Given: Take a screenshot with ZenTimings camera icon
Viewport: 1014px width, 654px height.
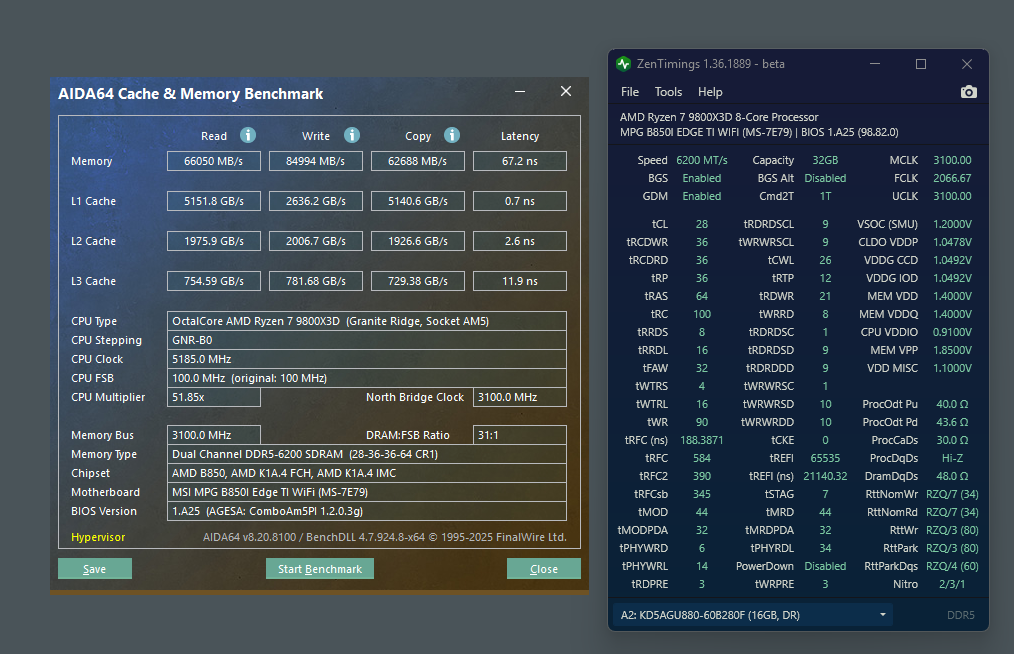Looking at the screenshot, I should point(968,92).
